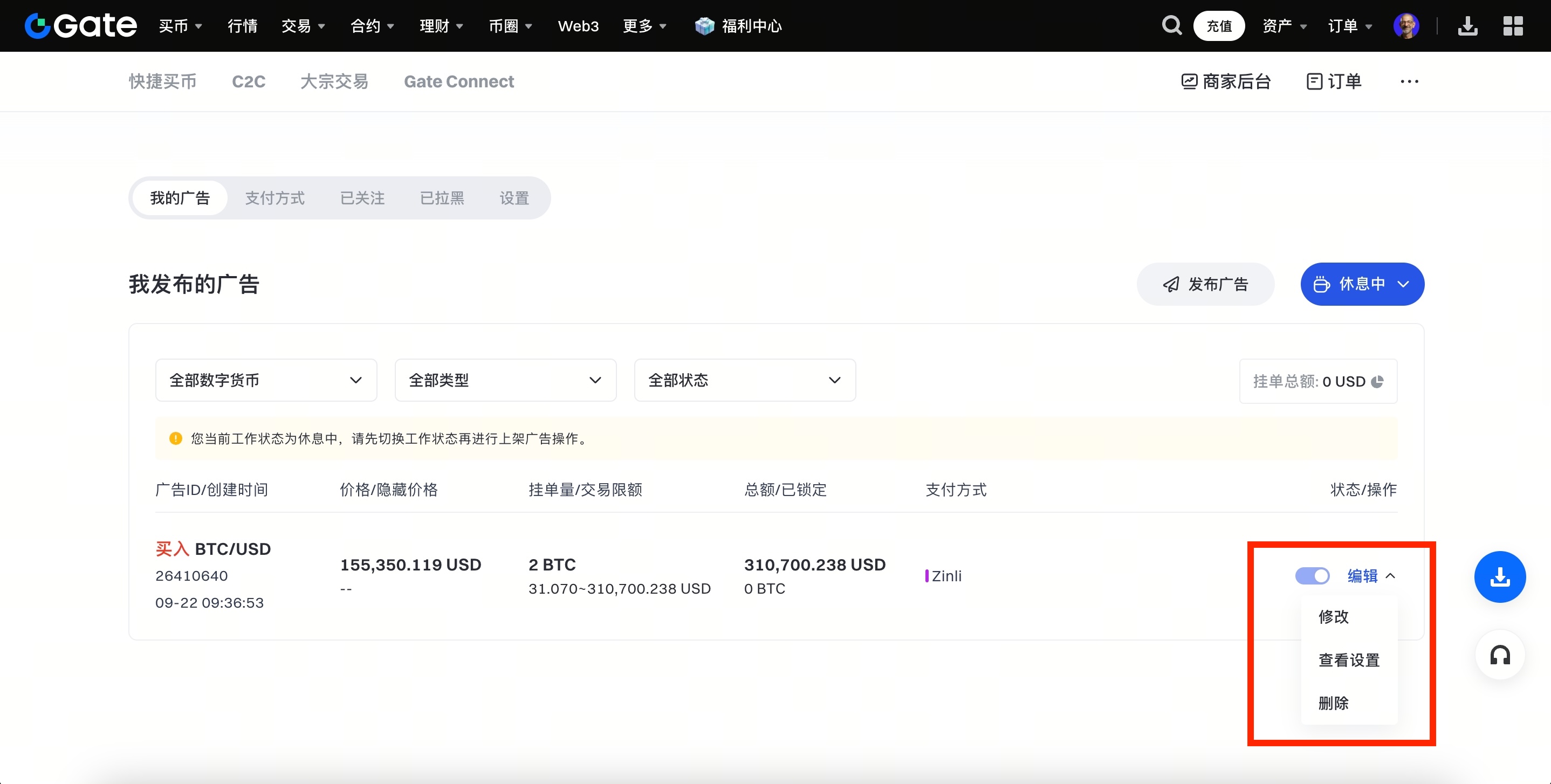
Task: Click the top bar download icon
Action: point(1467,26)
